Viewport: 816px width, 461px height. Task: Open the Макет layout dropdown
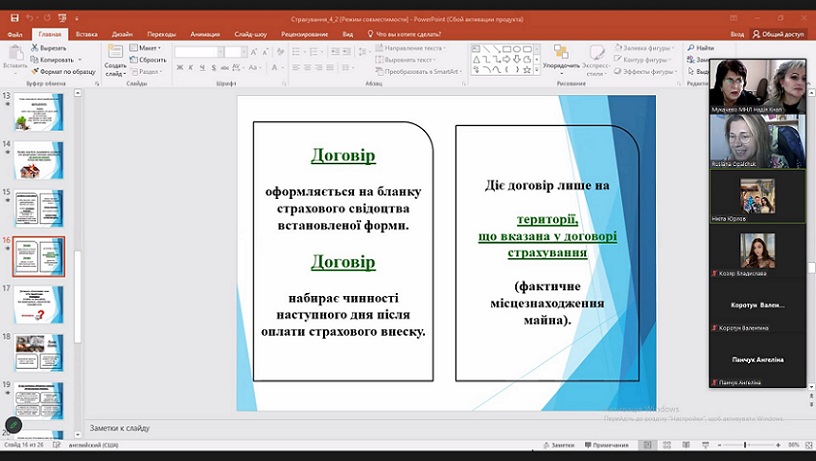[x=146, y=48]
